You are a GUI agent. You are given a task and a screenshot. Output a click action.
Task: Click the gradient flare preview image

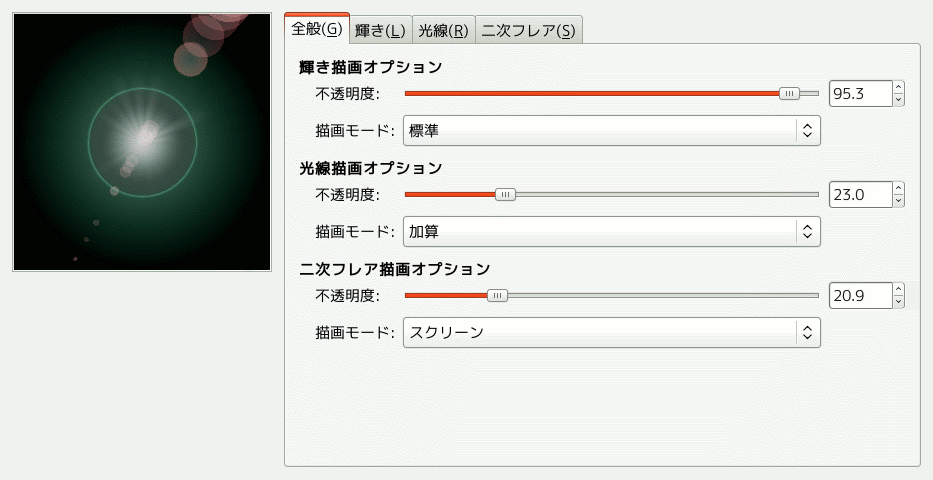(142, 142)
